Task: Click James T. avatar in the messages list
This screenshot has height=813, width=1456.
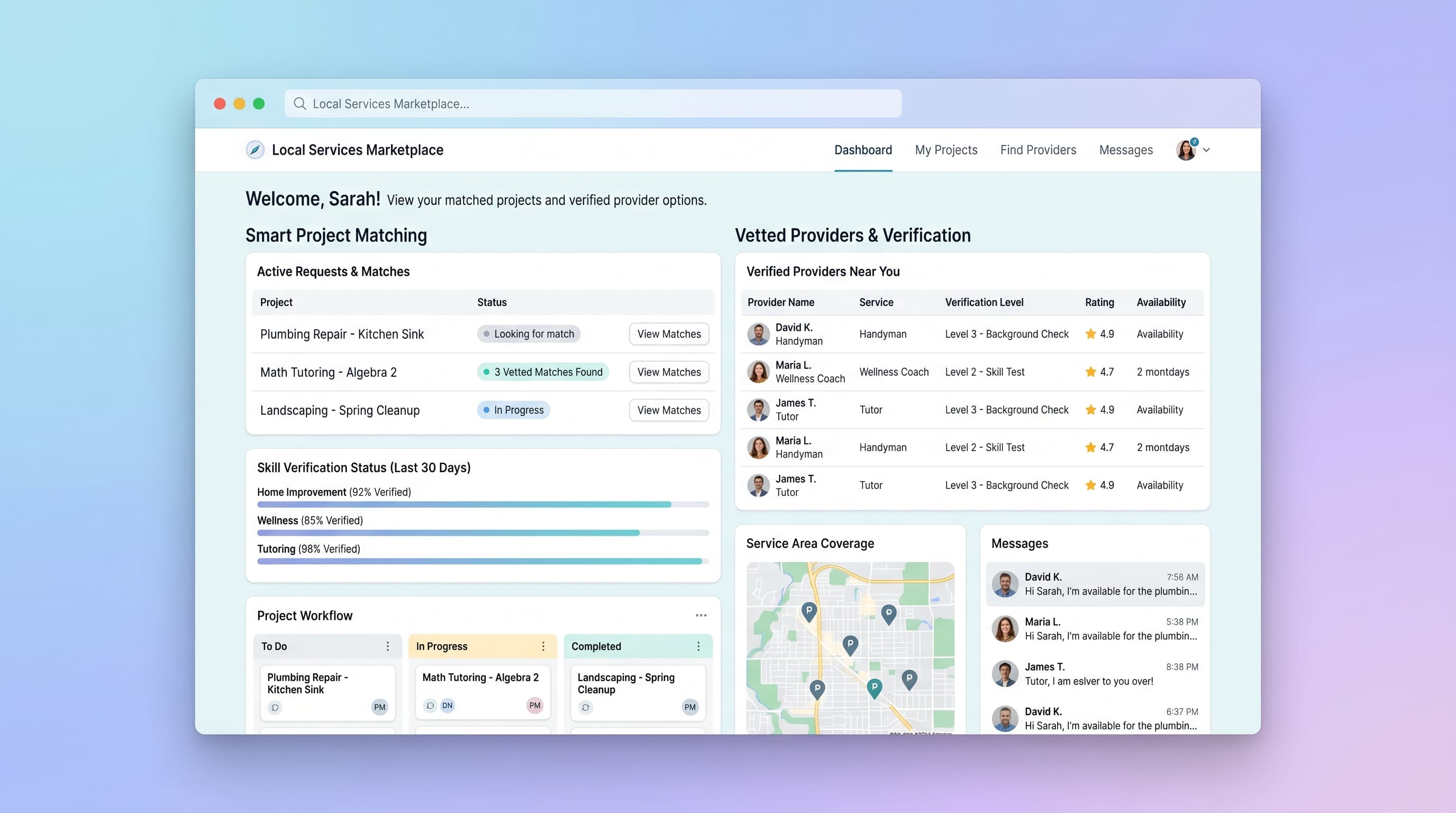Action: (1005, 674)
